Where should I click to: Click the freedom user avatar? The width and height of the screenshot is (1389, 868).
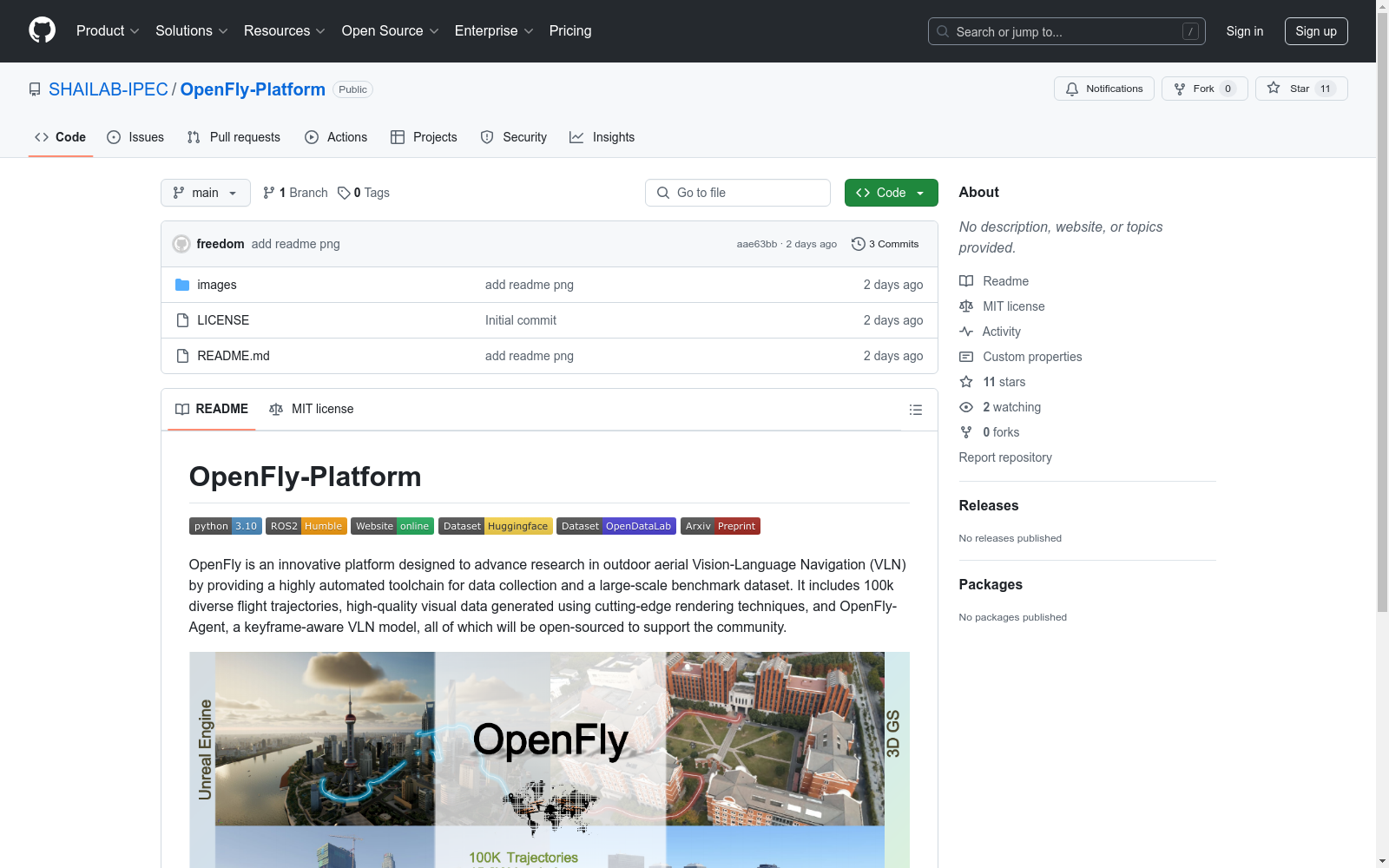point(181,244)
